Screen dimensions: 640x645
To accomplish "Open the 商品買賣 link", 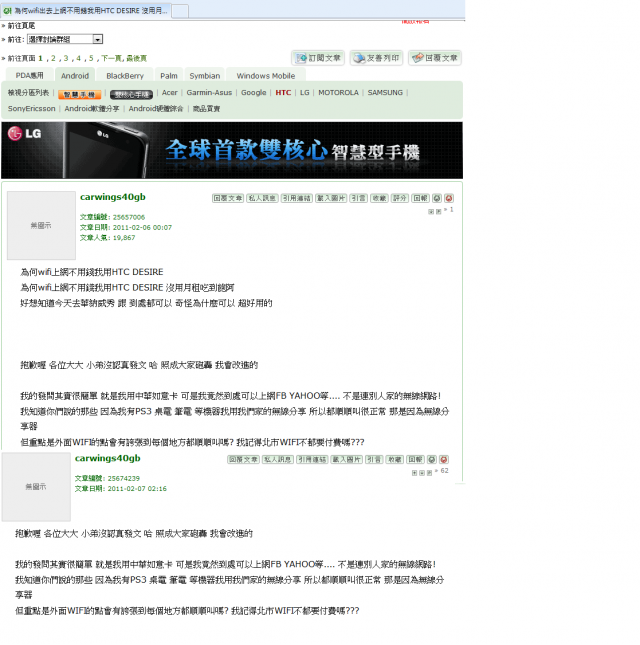I will pos(206,109).
